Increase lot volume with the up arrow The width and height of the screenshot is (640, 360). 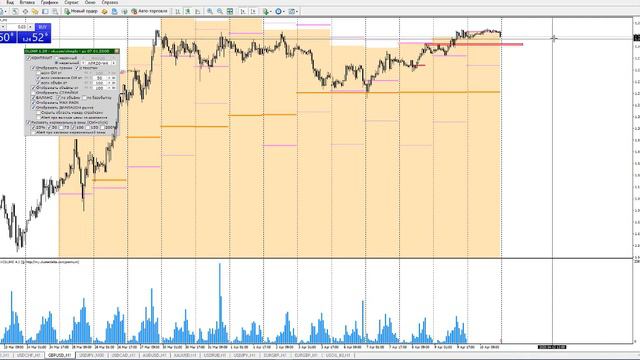tap(31, 27)
